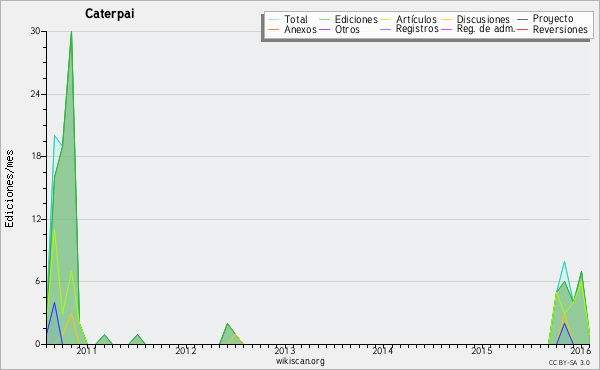This screenshot has width=600, height=370.
Task: Click the x-axis year "2012"
Action: pyautogui.click(x=186, y=350)
